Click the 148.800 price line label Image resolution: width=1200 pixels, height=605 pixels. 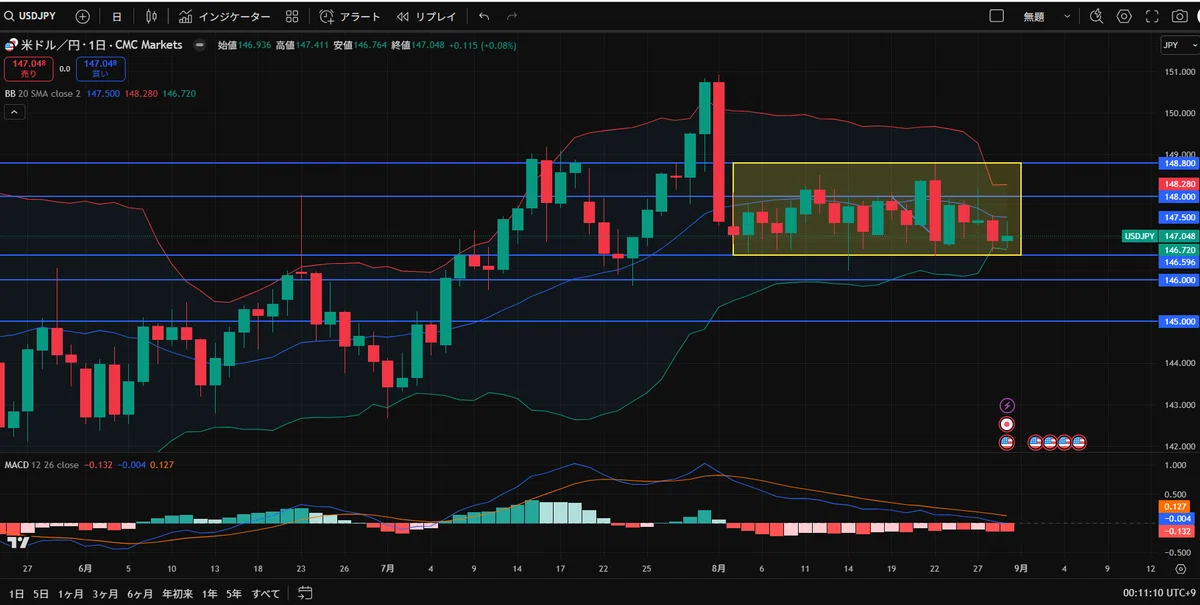(1177, 162)
